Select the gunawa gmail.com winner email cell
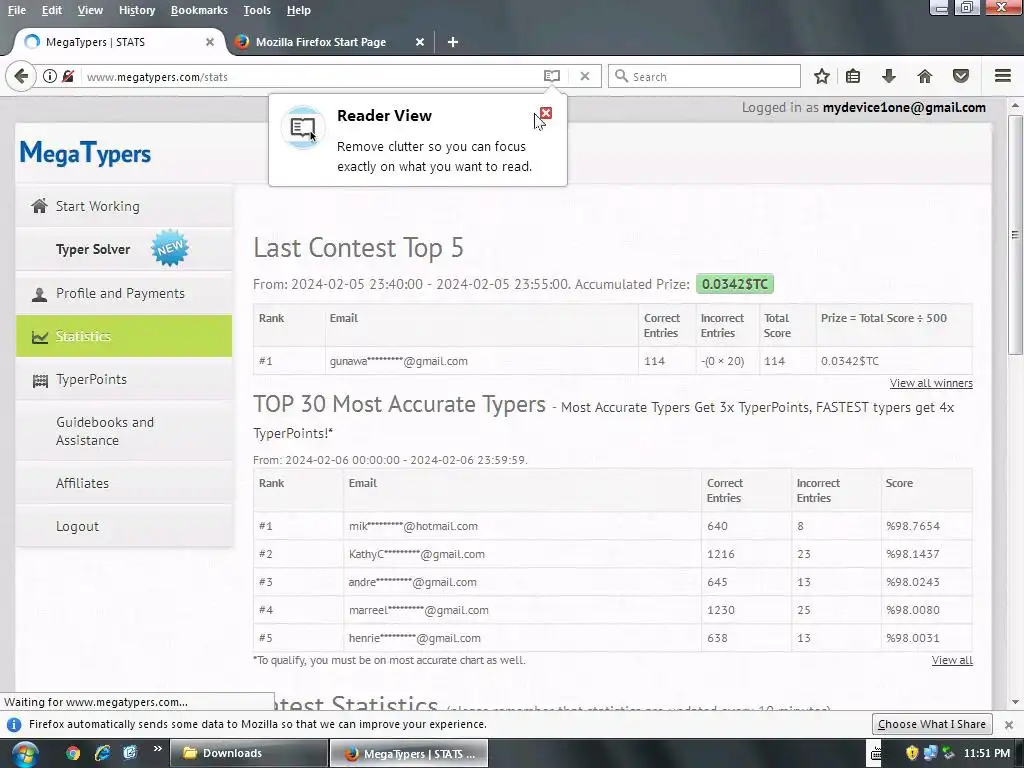The width and height of the screenshot is (1024, 768). click(x=481, y=361)
